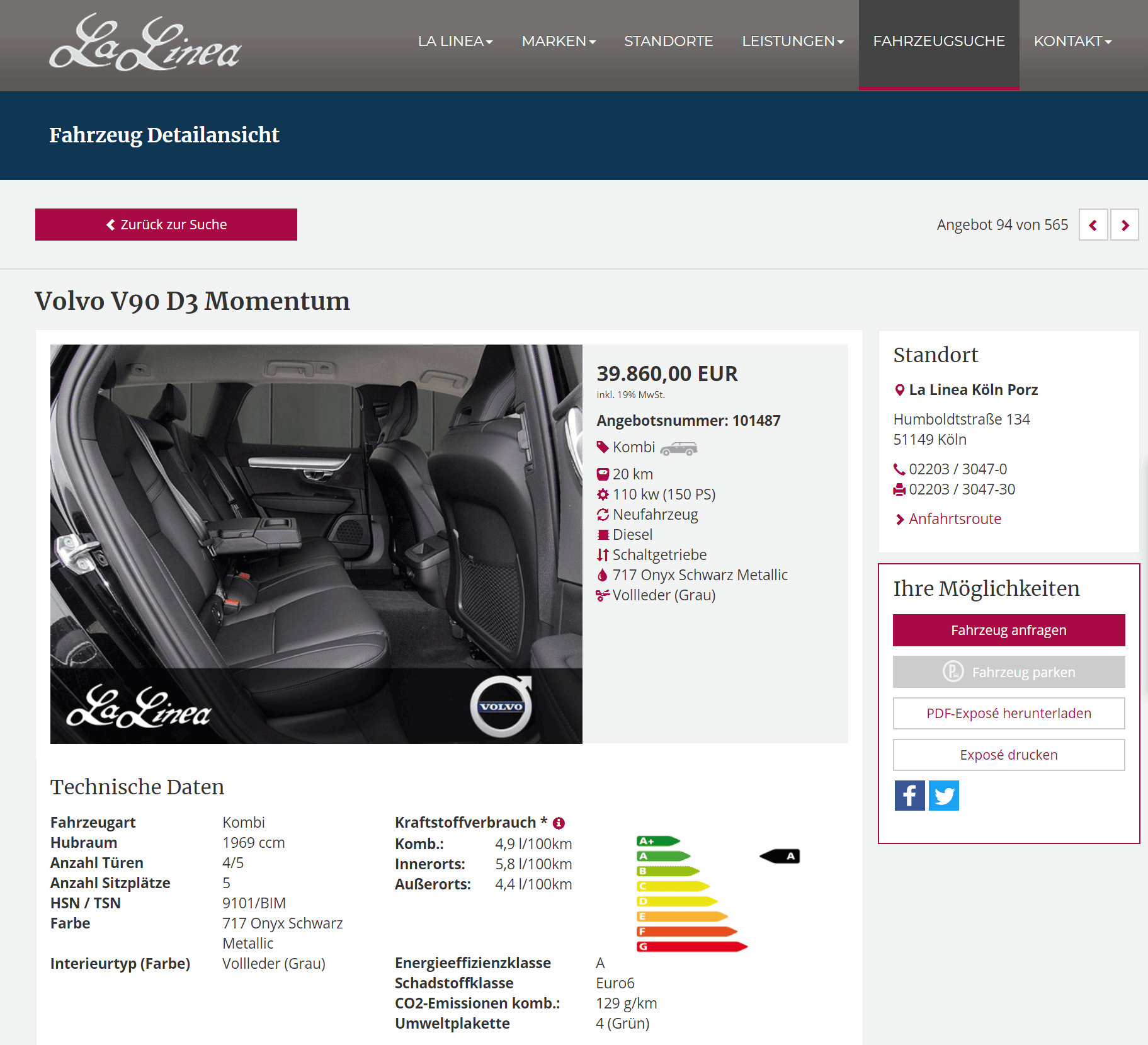Share on Facebook icon
The height and width of the screenshot is (1045, 1148).
tap(910, 796)
